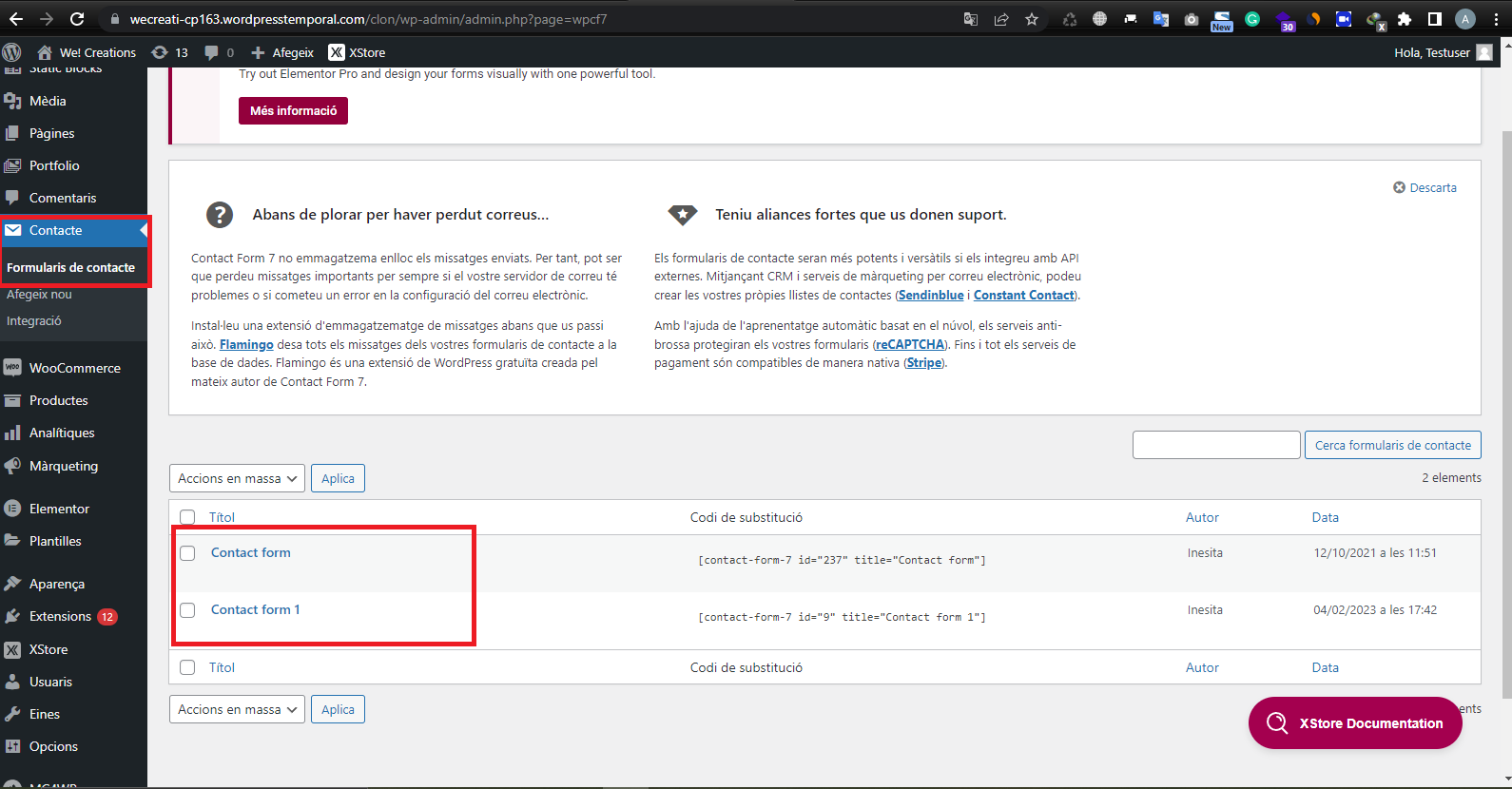
Task: Open the WooCommerce sidebar menu
Action: click(73, 368)
